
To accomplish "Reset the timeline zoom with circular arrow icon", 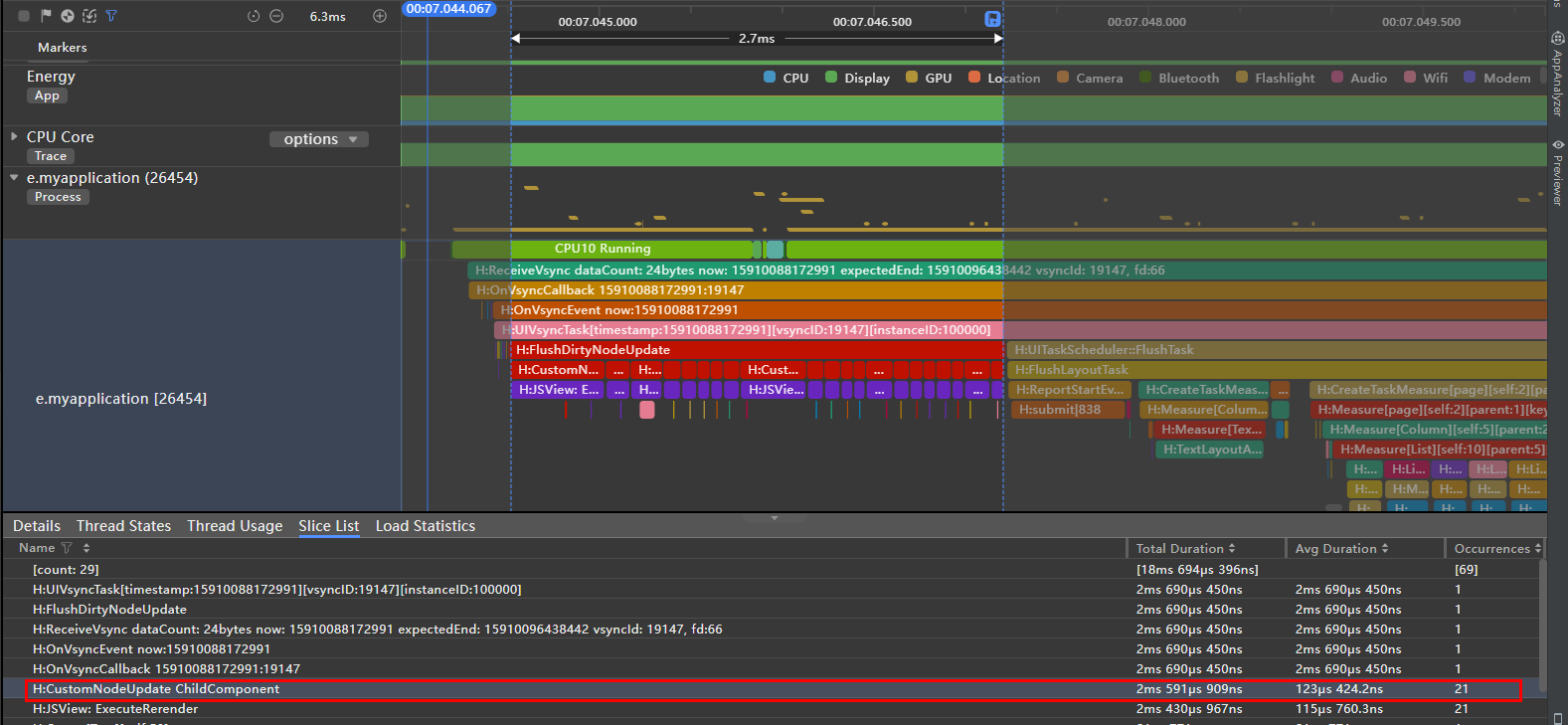I will tap(254, 16).
